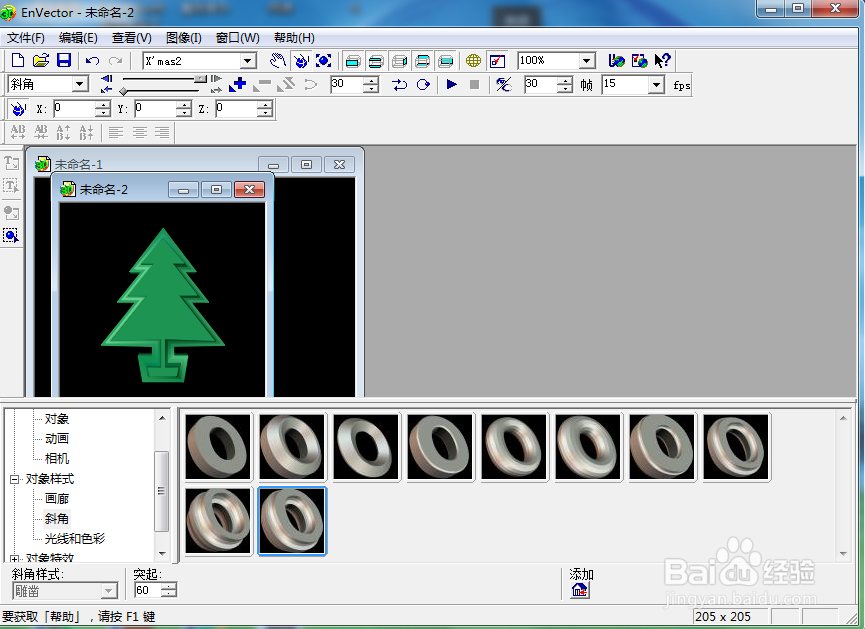Image resolution: width=865 pixels, height=629 pixels.
Task: Open the help pointer question mark tool
Action: [663, 60]
